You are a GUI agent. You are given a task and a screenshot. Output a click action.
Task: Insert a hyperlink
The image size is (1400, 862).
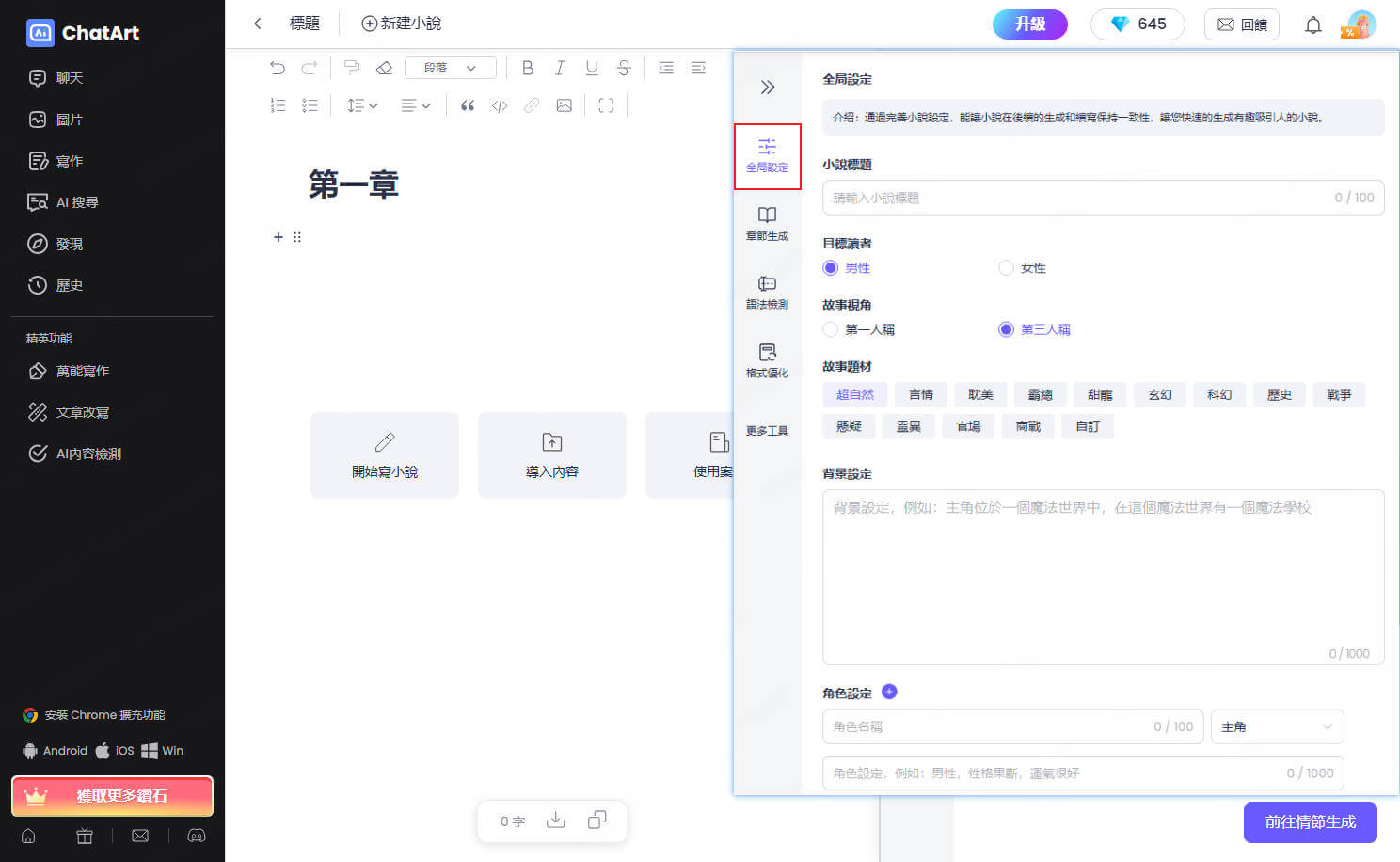[532, 105]
